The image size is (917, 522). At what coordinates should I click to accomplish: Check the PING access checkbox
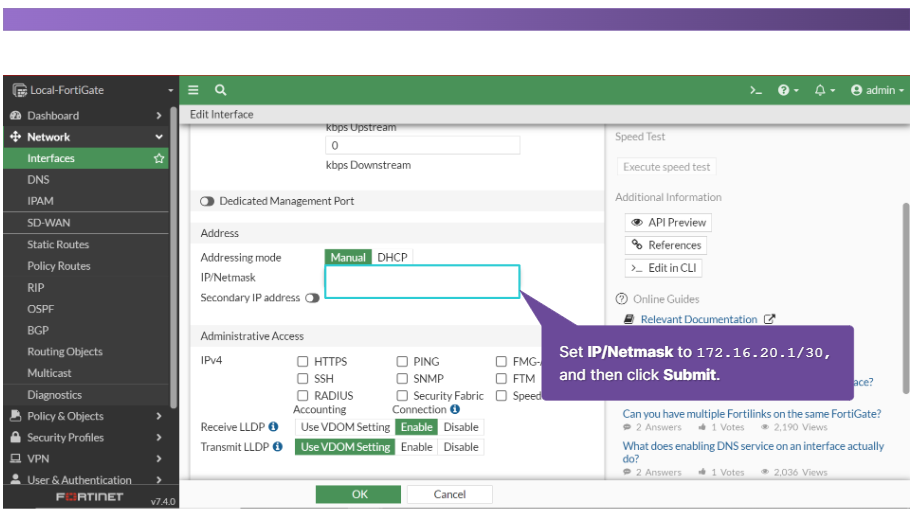pos(402,361)
